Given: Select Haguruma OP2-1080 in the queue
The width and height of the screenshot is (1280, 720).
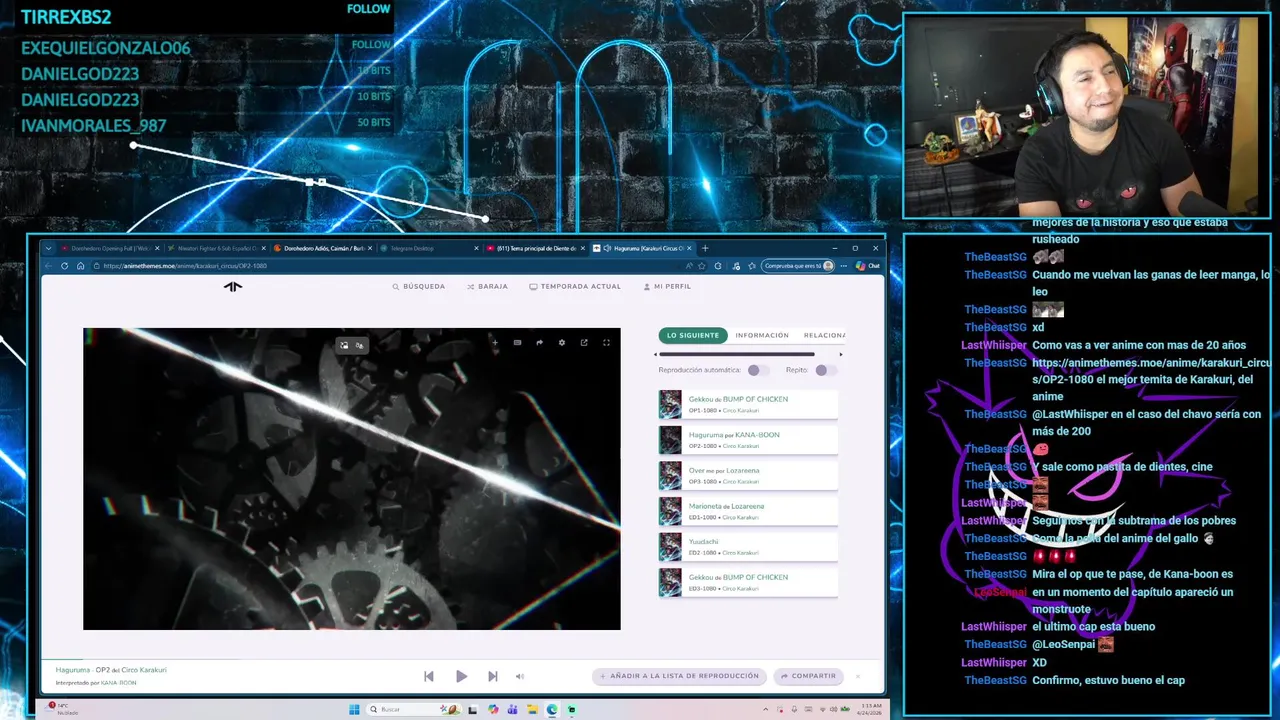Looking at the screenshot, I should pyautogui.click(x=748, y=440).
